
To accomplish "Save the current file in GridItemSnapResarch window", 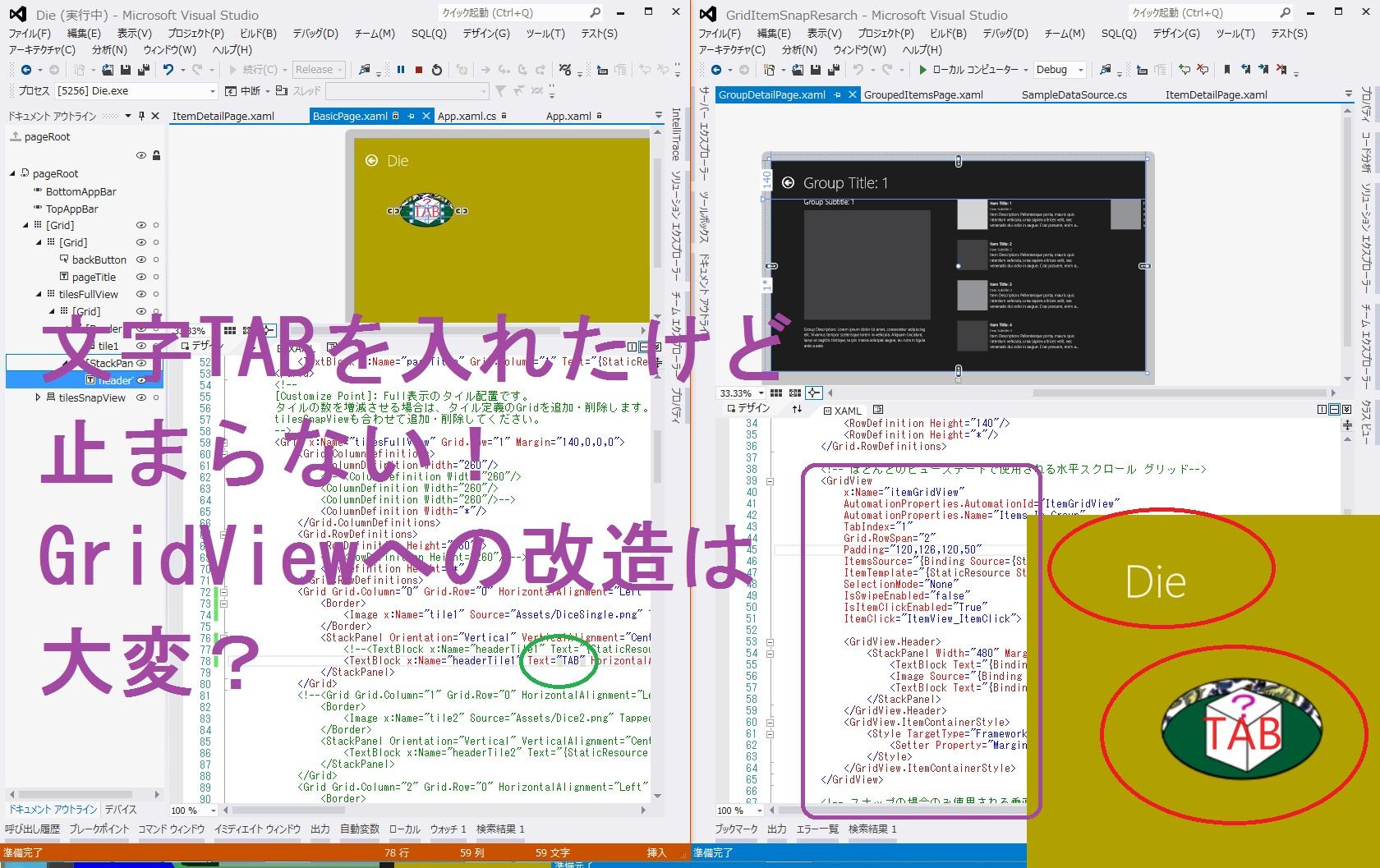I will (x=816, y=70).
